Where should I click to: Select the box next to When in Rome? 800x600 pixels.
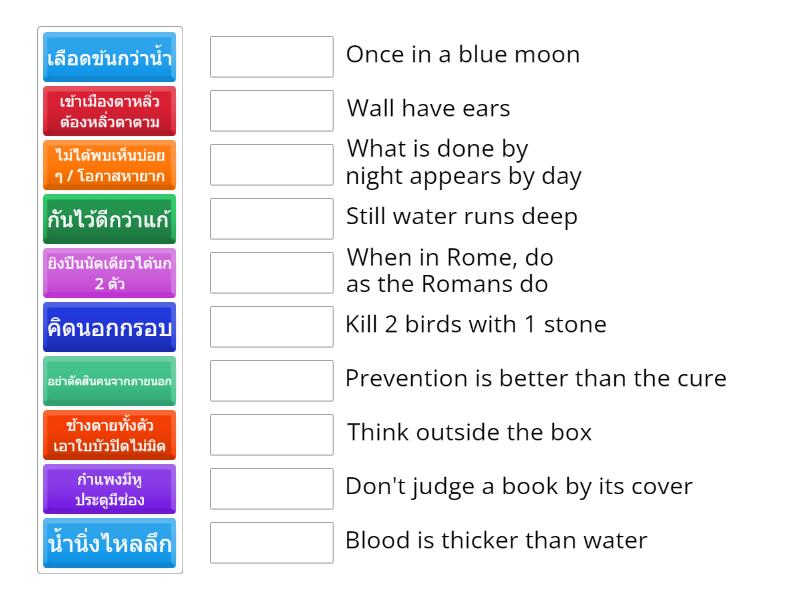(x=272, y=271)
